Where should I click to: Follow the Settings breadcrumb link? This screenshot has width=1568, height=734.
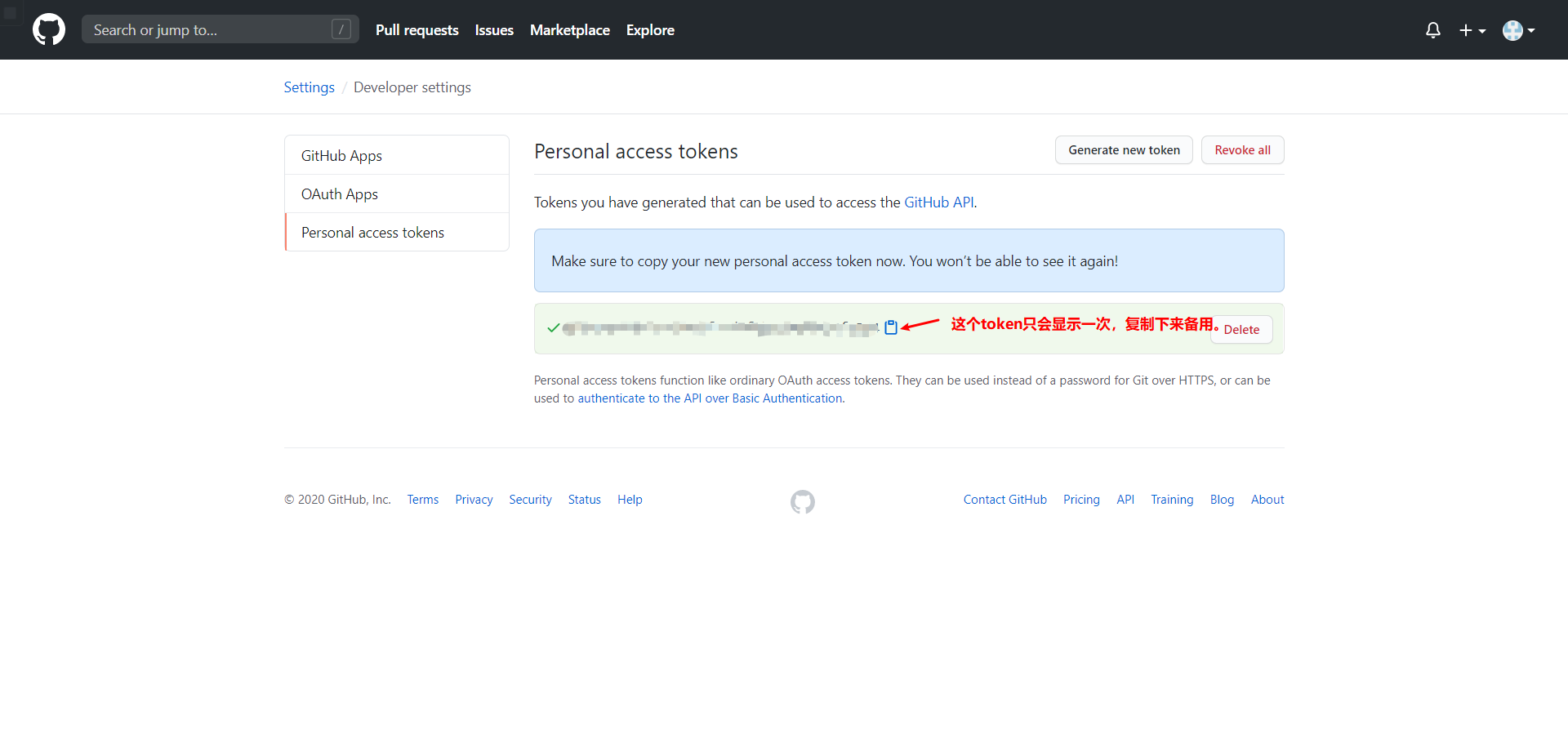tap(309, 87)
